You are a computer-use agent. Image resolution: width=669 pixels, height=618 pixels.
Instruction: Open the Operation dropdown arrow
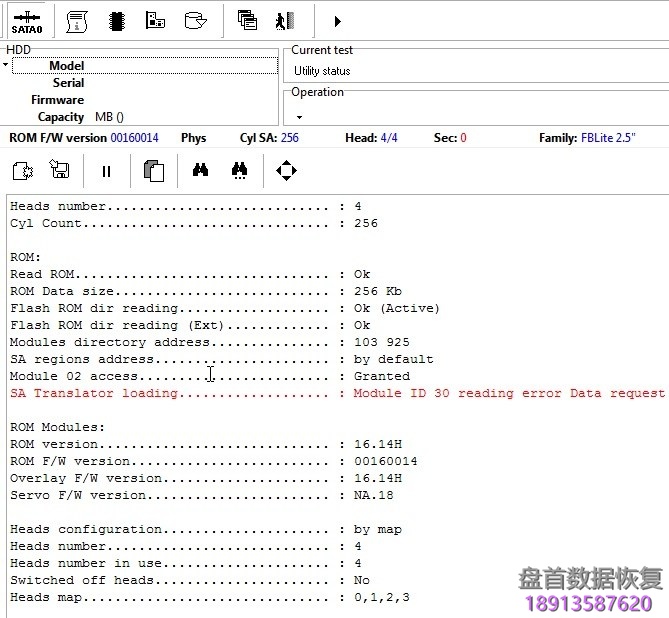pos(300,117)
